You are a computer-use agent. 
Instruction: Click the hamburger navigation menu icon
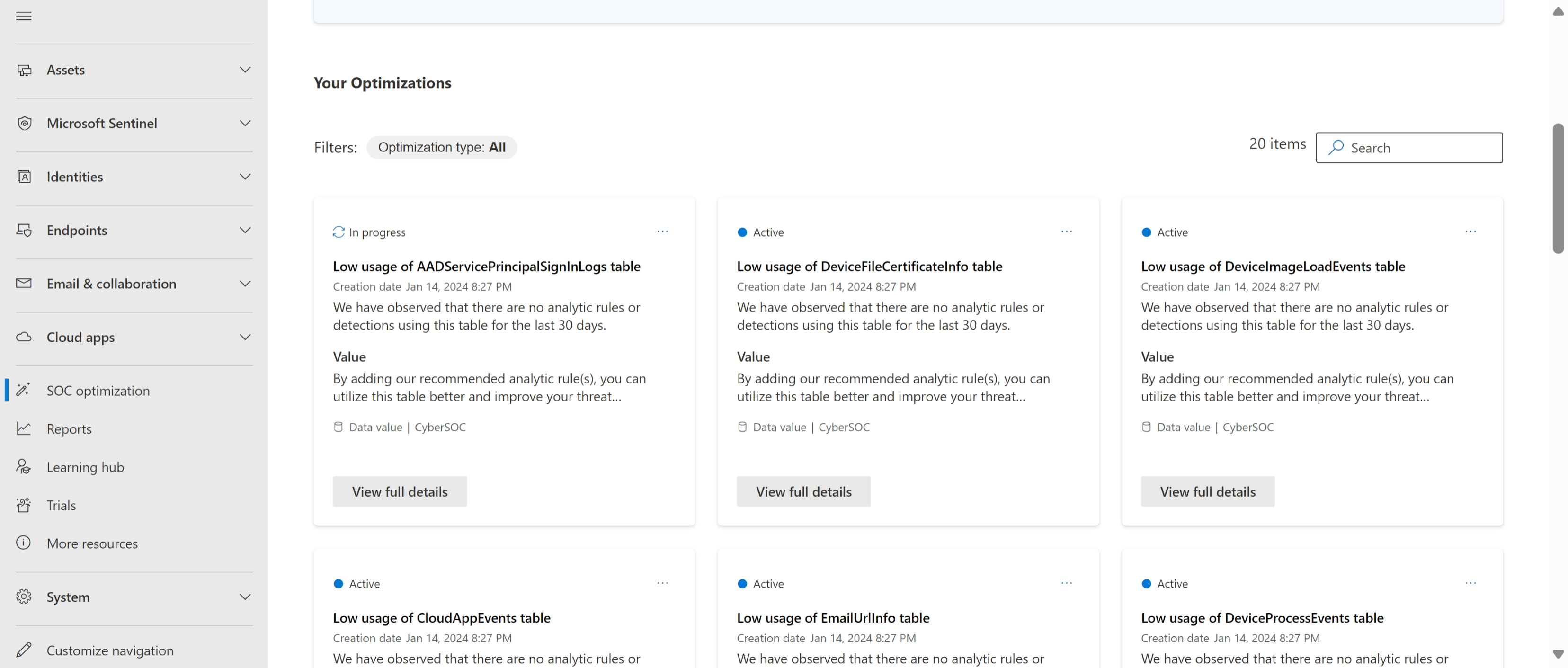24,16
